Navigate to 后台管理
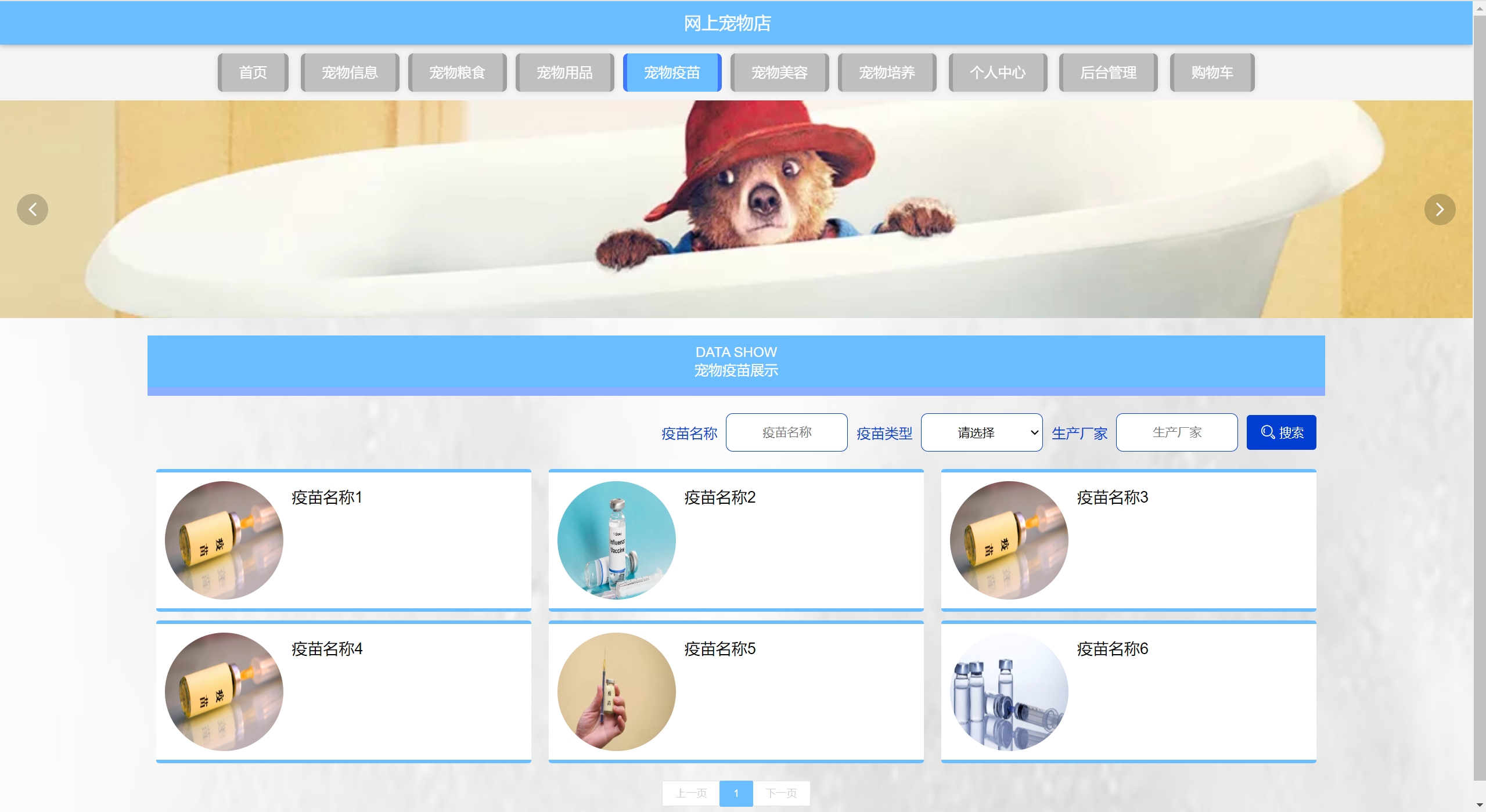Image resolution: width=1486 pixels, height=812 pixels. [x=1108, y=73]
